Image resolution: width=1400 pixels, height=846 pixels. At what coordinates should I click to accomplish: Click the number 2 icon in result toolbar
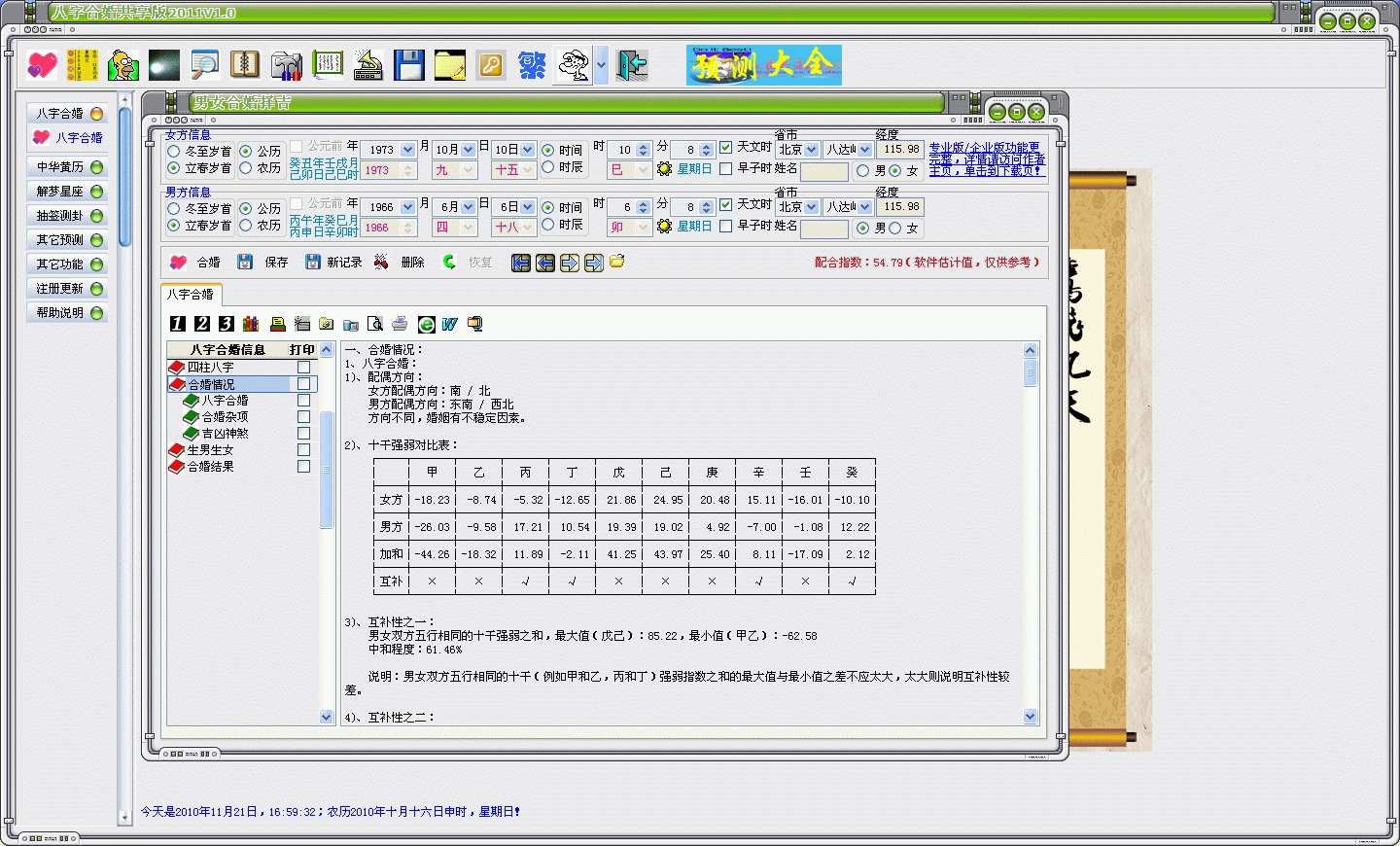202,324
